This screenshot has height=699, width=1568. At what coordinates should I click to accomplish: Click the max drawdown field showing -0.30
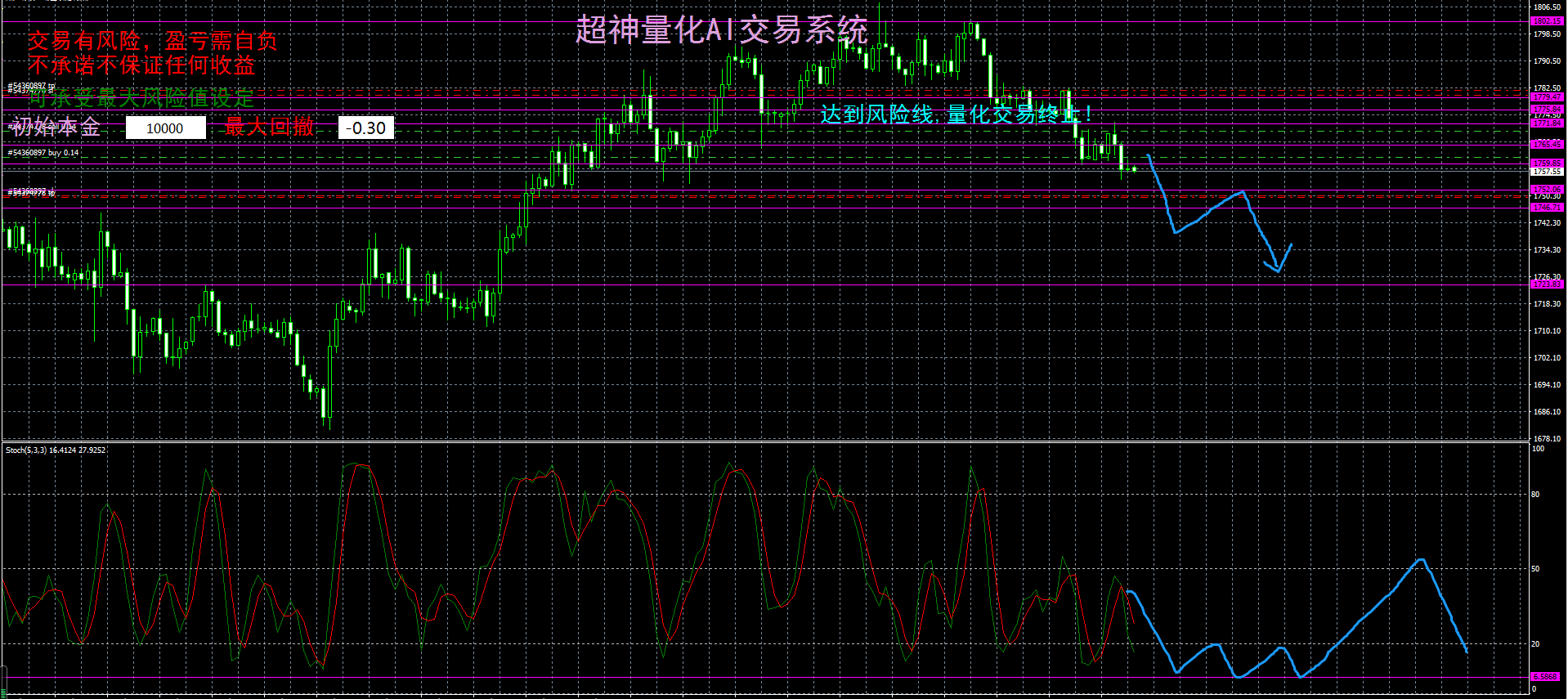365,128
